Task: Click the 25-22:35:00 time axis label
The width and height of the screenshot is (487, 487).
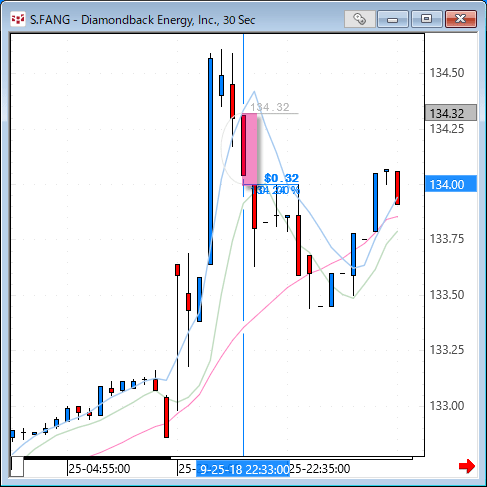Action: point(319,469)
